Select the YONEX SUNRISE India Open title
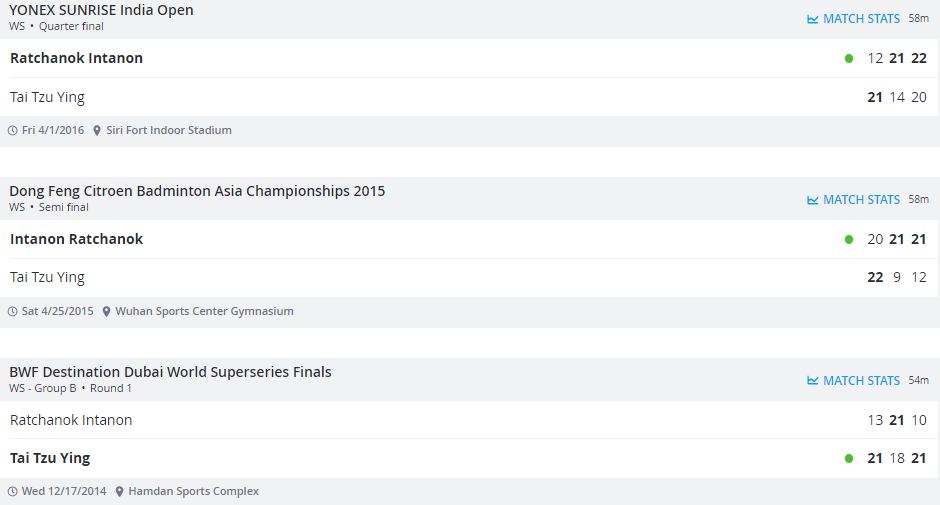The image size is (940, 505). click(x=101, y=10)
